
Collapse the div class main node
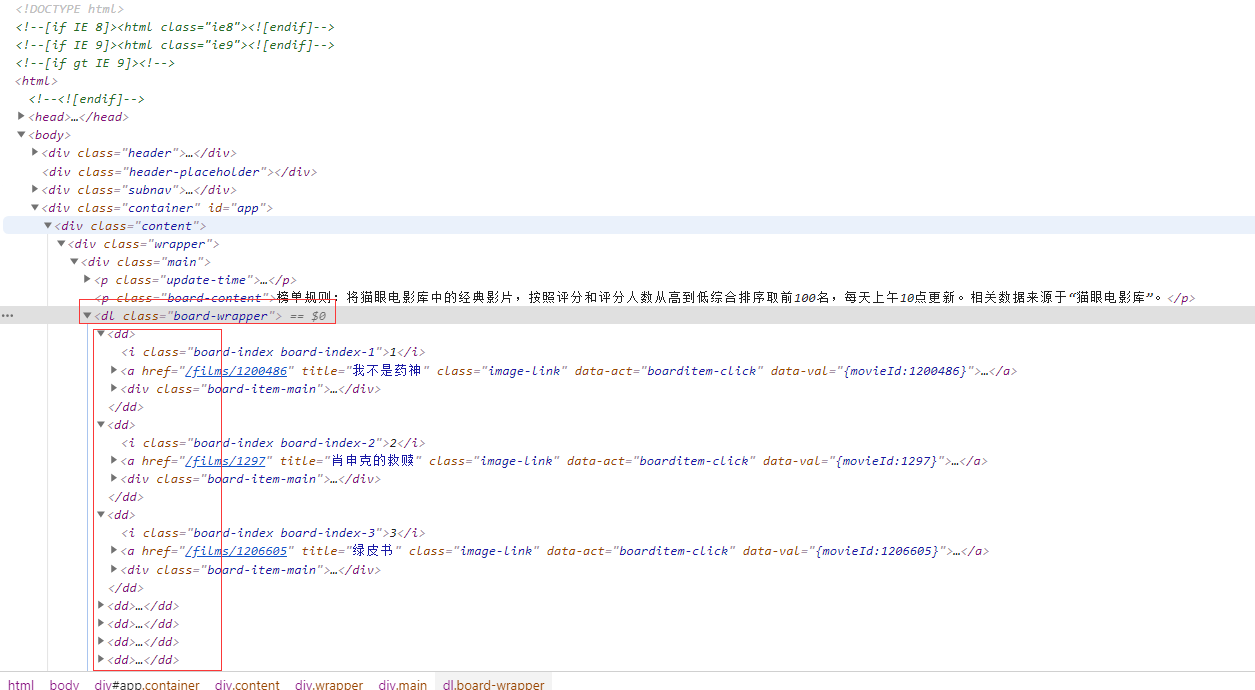coord(74,261)
